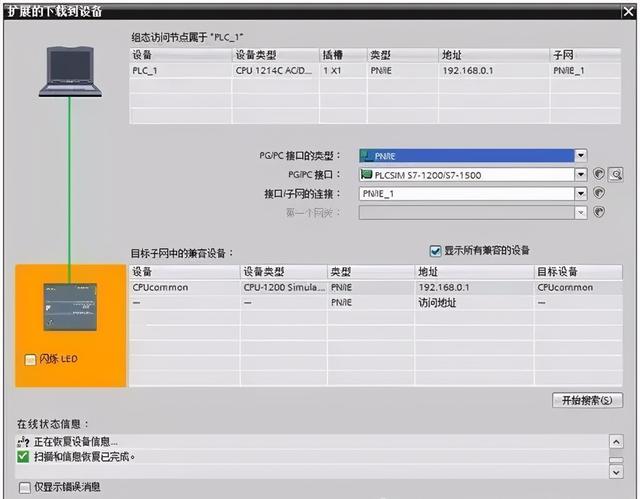Select the CPUcommon device row
Screen dimensions: 640x499
[376, 287]
